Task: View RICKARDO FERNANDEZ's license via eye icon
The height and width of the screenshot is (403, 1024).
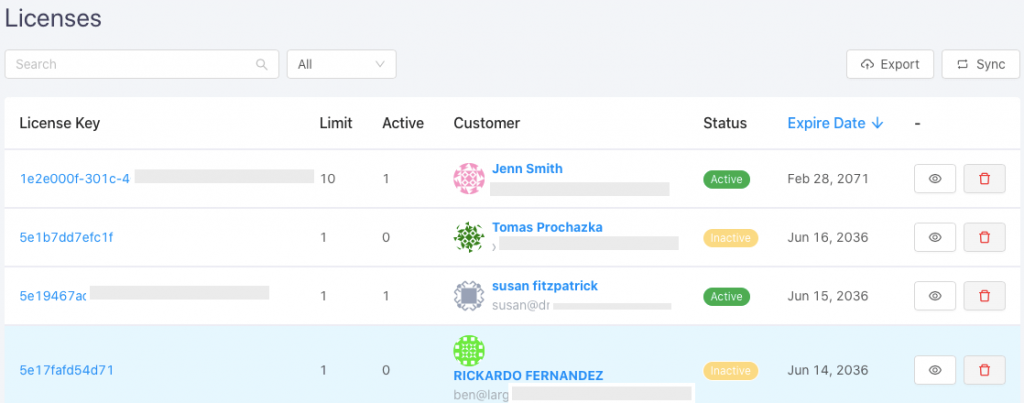Action: [935, 370]
